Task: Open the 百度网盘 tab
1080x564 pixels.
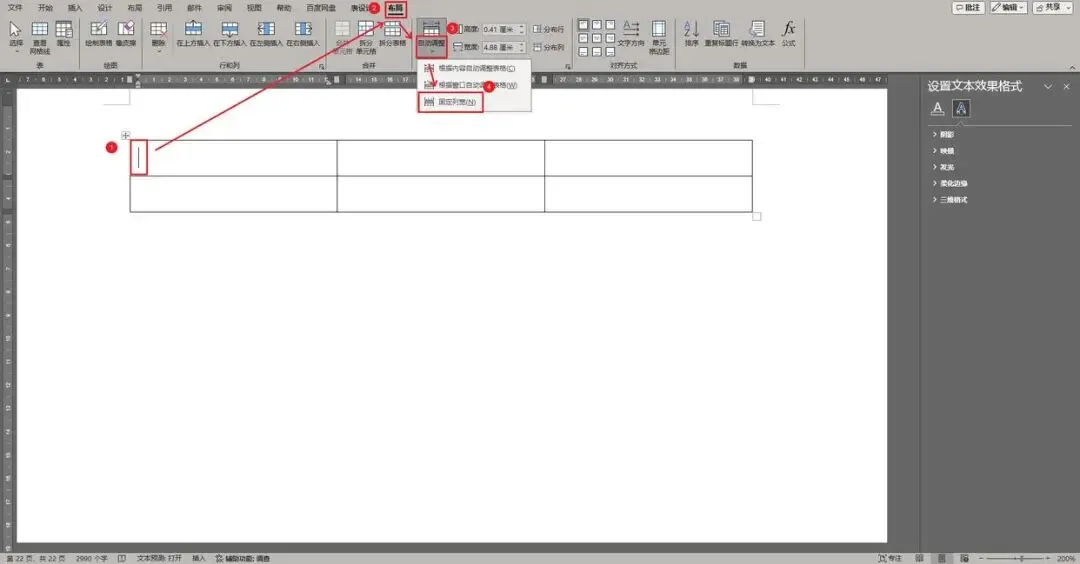Action: 321,8
